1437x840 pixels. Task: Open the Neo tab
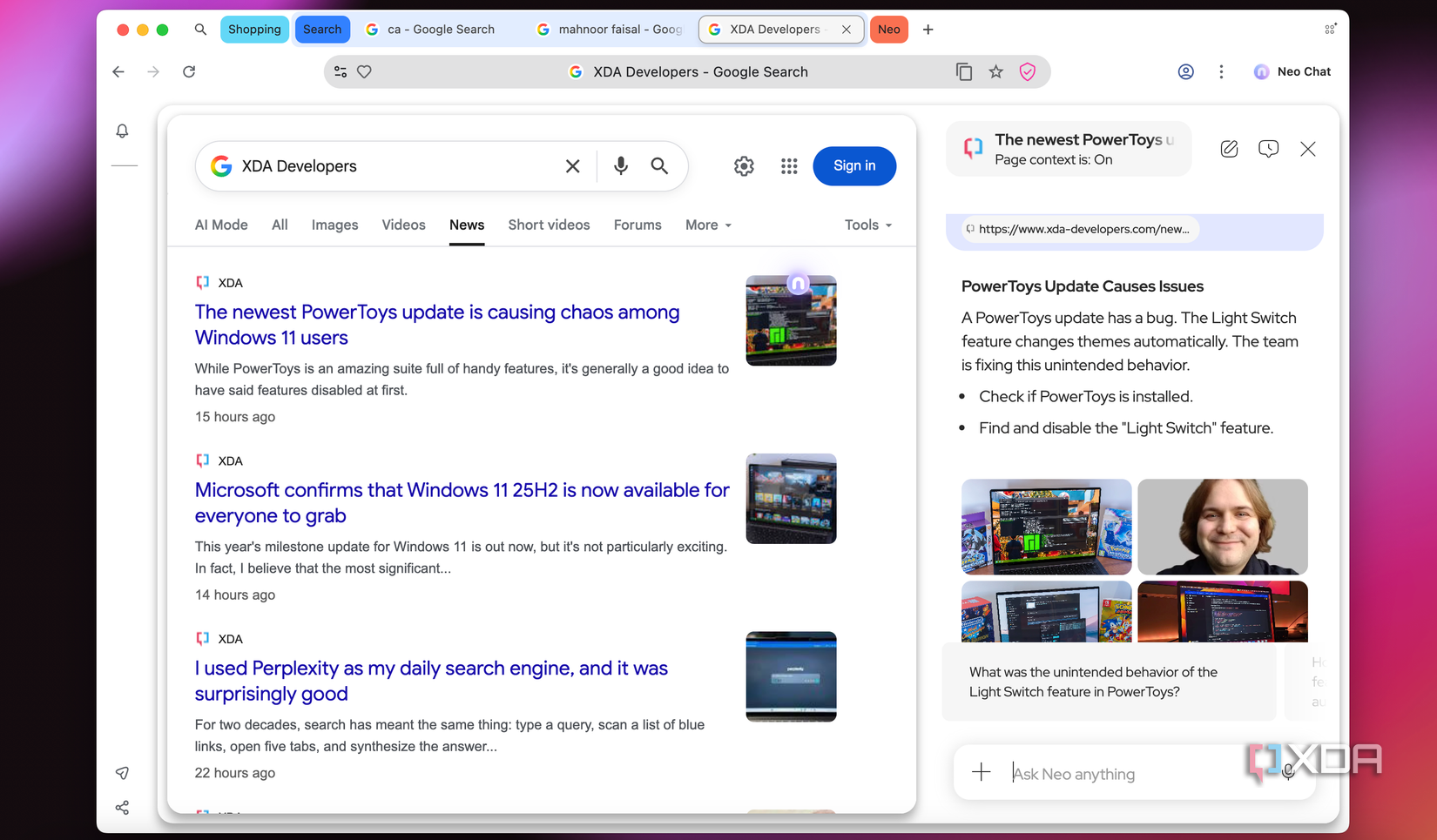click(889, 30)
